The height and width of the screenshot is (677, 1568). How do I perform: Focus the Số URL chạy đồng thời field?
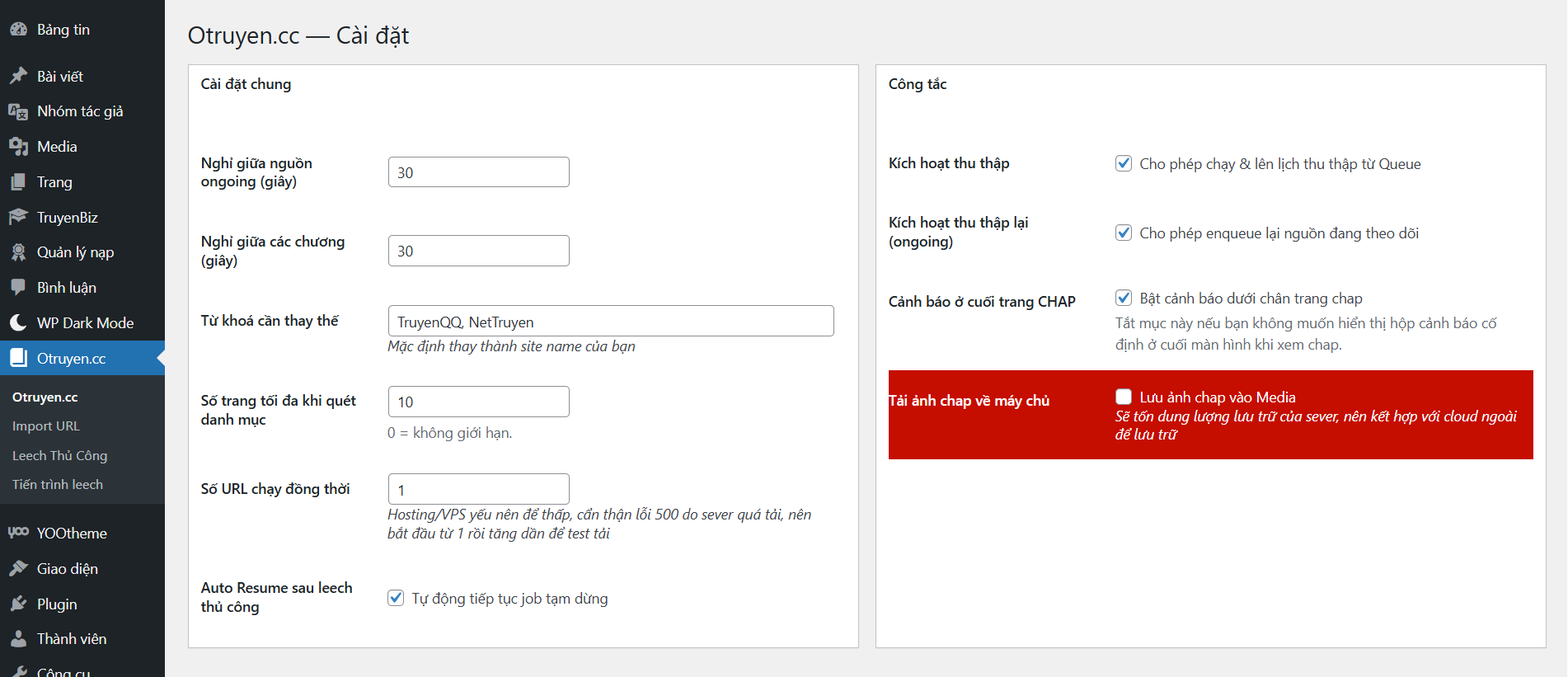[478, 489]
